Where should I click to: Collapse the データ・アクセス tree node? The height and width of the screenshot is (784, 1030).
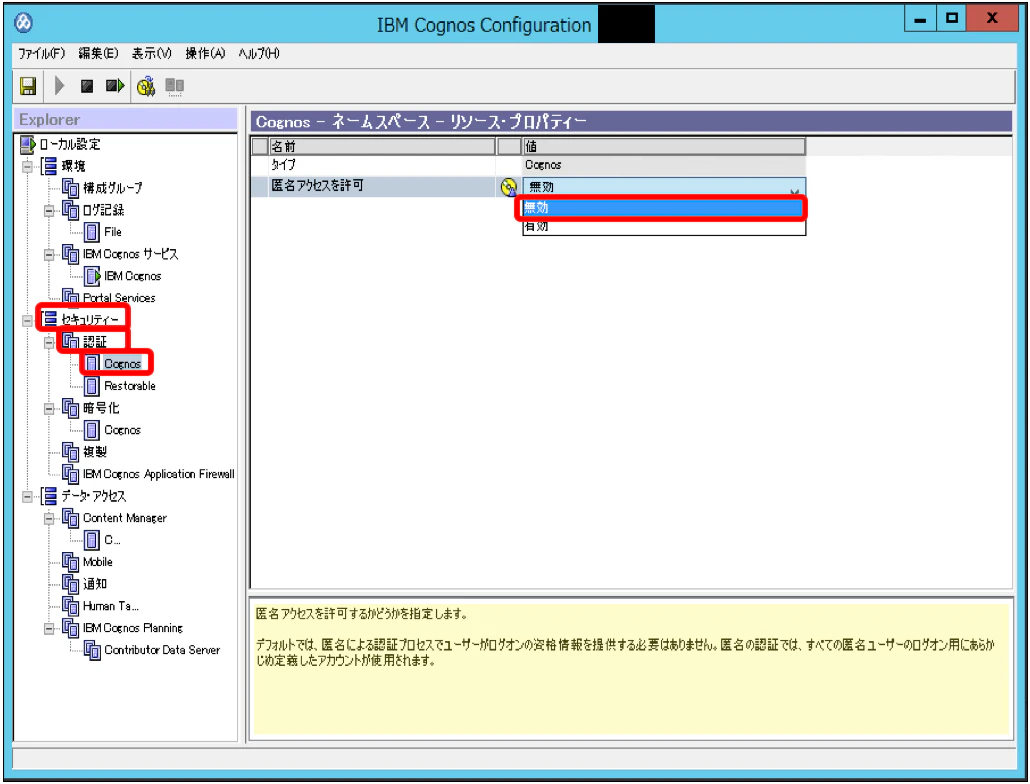[x=27, y=496]
